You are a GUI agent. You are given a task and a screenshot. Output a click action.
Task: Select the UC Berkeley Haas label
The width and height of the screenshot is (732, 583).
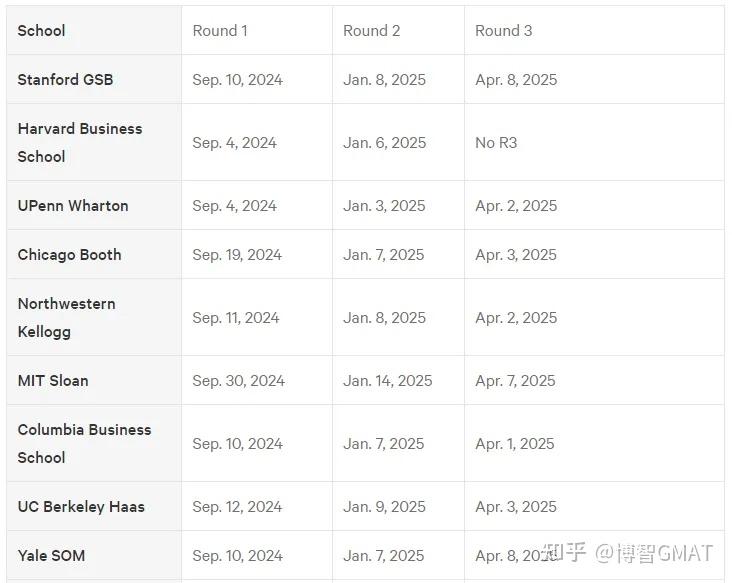tap(81, 507)
